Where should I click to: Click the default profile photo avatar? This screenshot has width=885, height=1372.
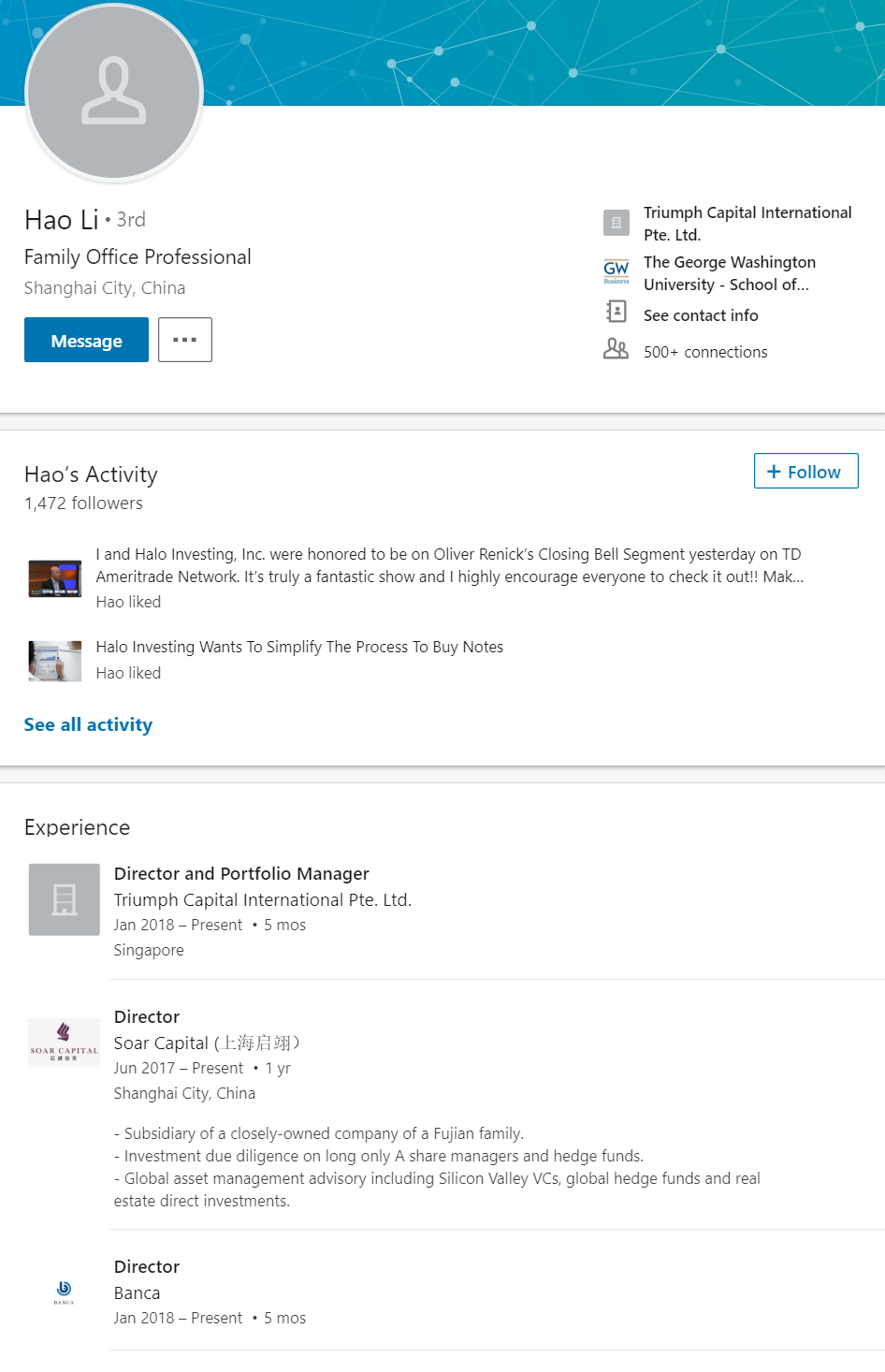coord(113,92)
